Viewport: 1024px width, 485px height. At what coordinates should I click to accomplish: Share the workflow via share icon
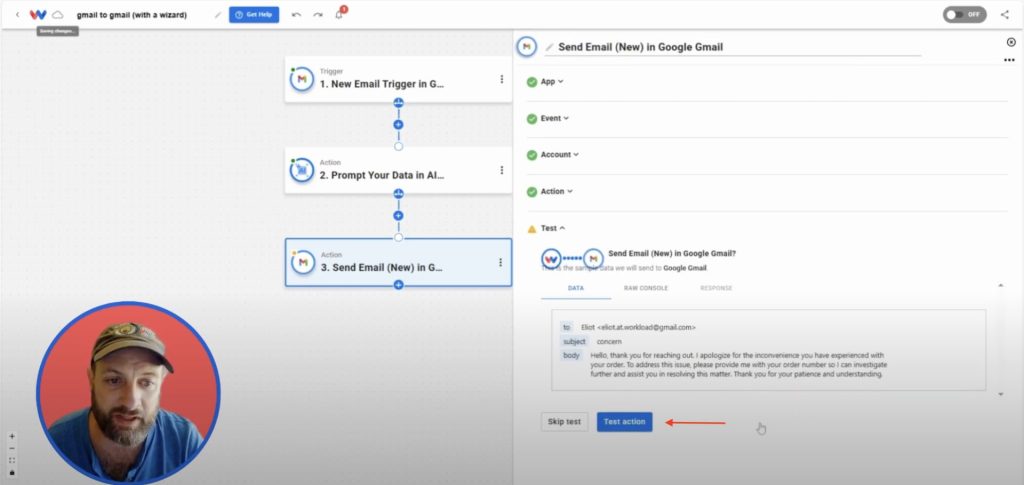1004,14
